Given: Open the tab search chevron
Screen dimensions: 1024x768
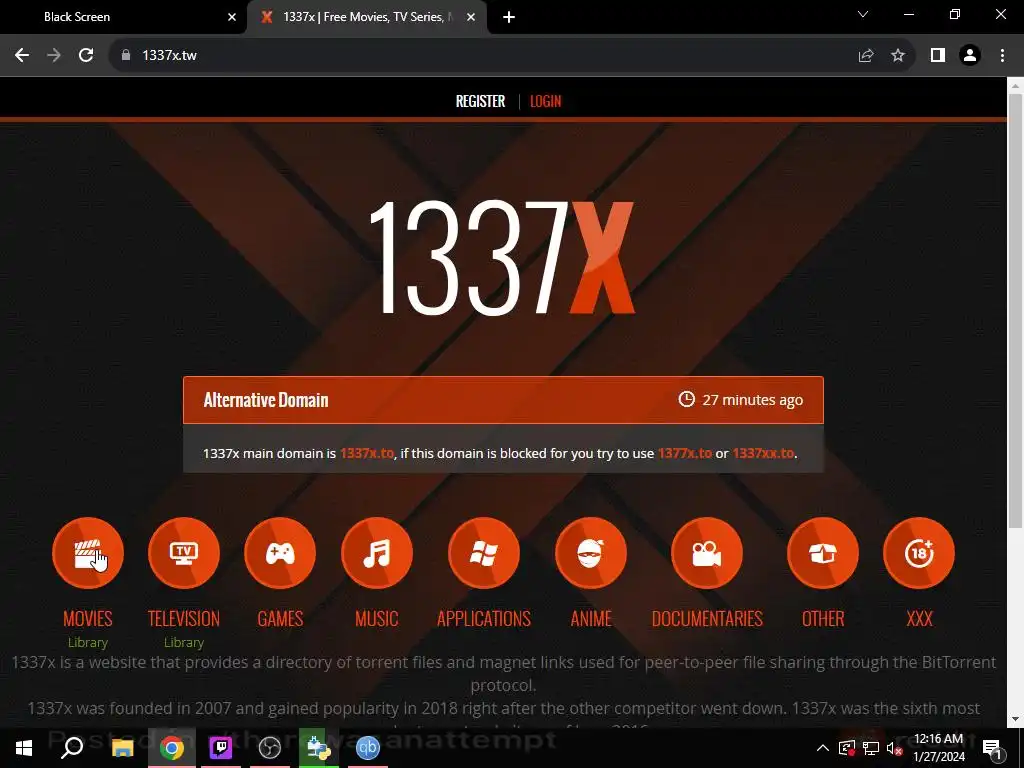Looking at the screenshot, I should 863,14.
